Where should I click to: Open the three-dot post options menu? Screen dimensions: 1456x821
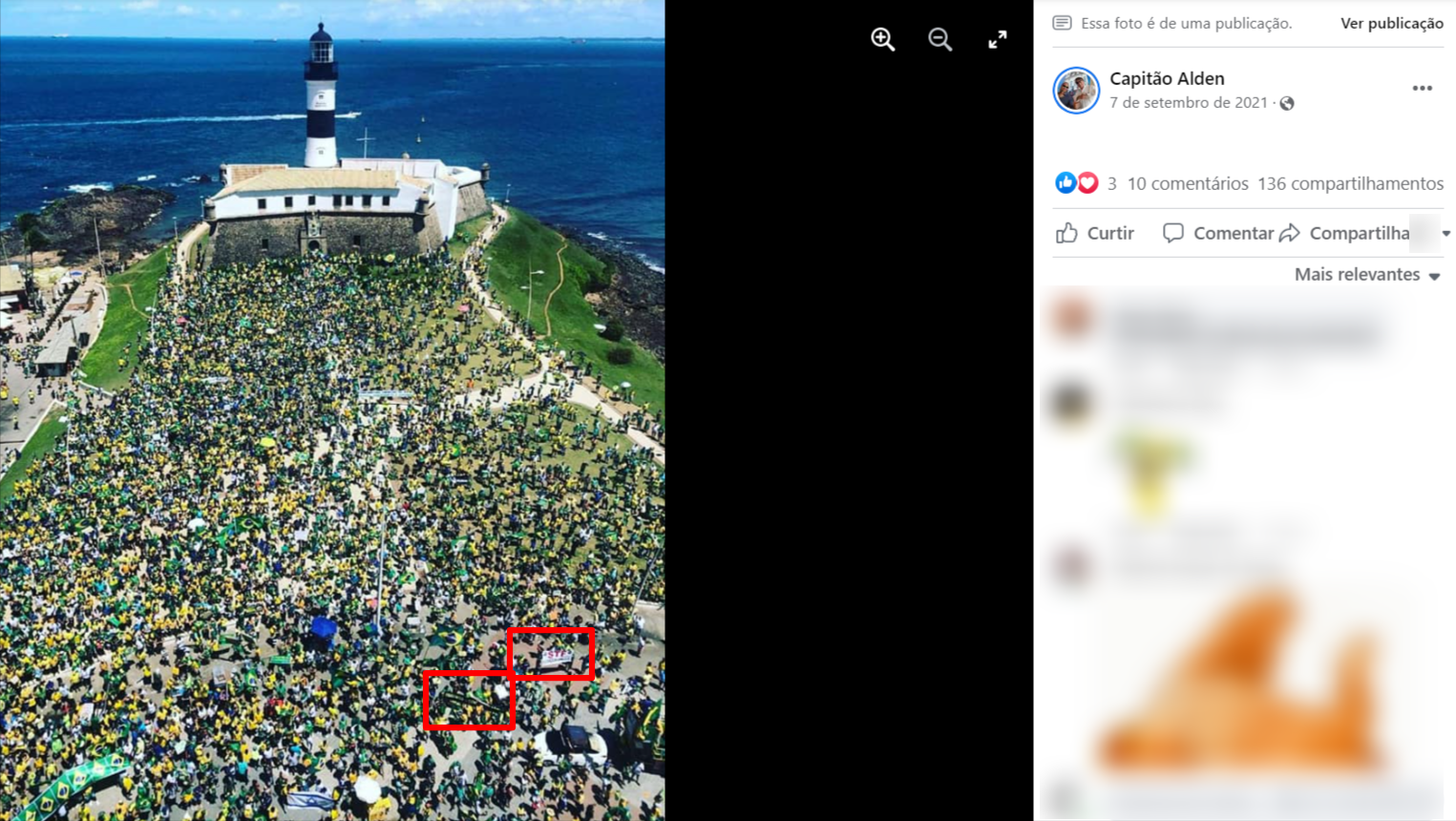tap(1423, 88)
